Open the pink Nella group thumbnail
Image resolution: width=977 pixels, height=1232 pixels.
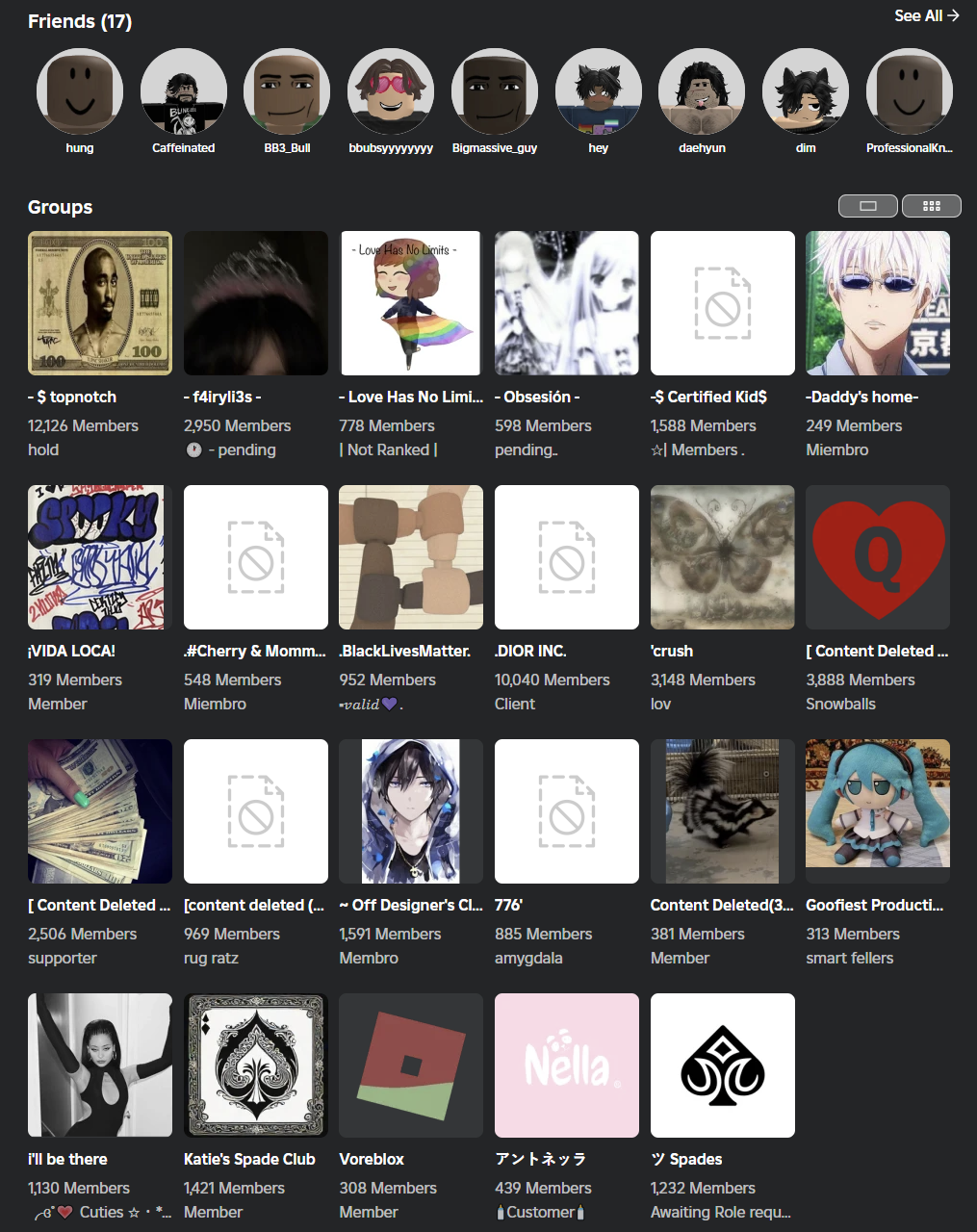point(567,1065)
